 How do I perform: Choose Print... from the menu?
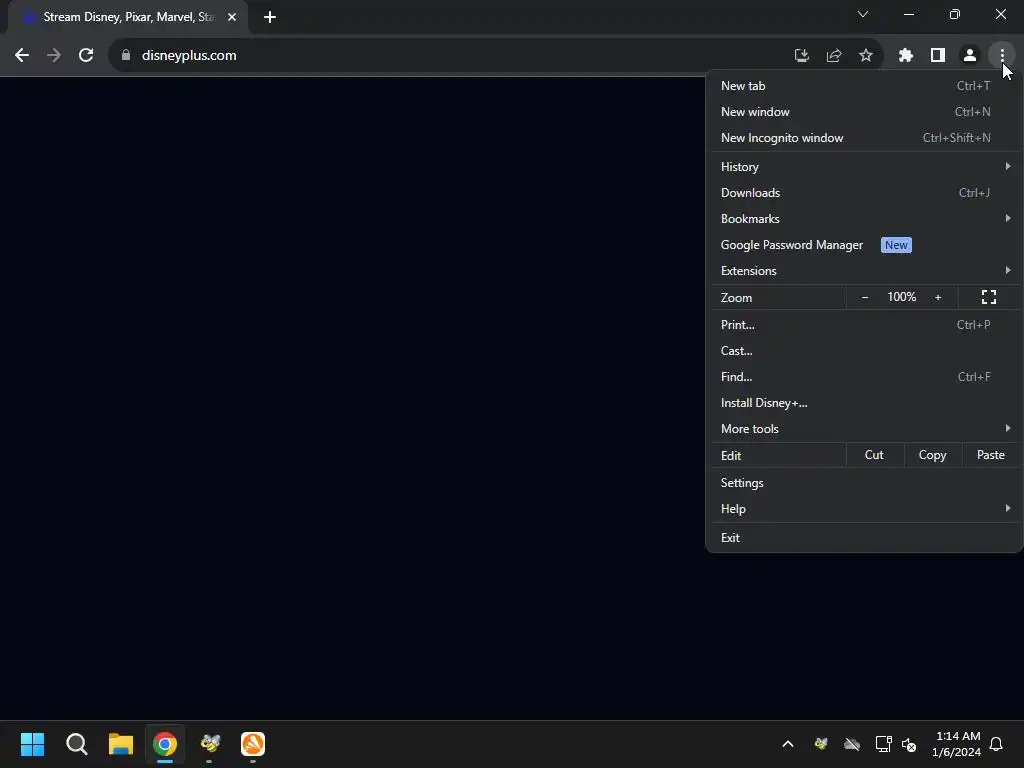coord(865,325)
